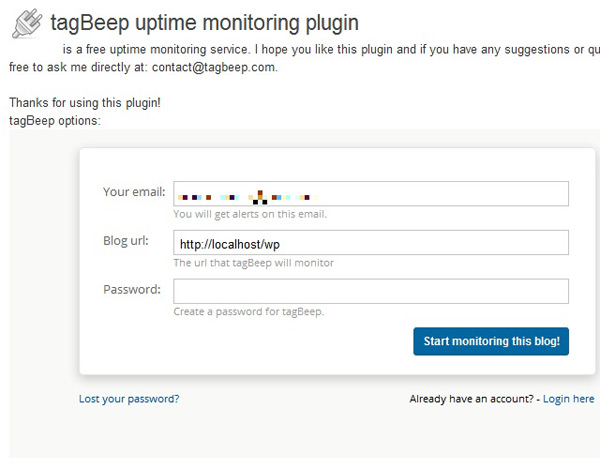Click the contact@tagbeep.com email address

click(214, 67)
